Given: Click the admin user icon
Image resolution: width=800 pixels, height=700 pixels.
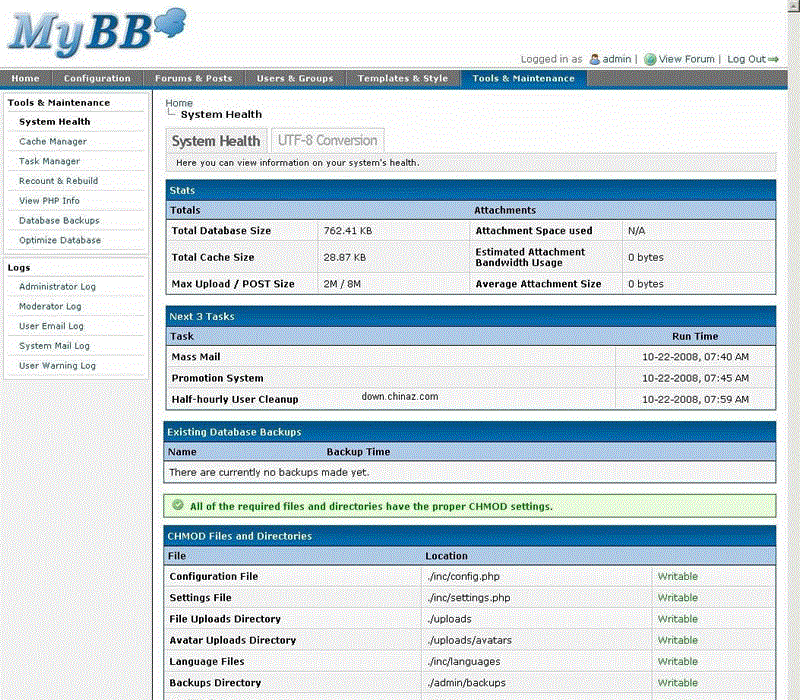Looking at the screenshot, I should coord(594,60).
